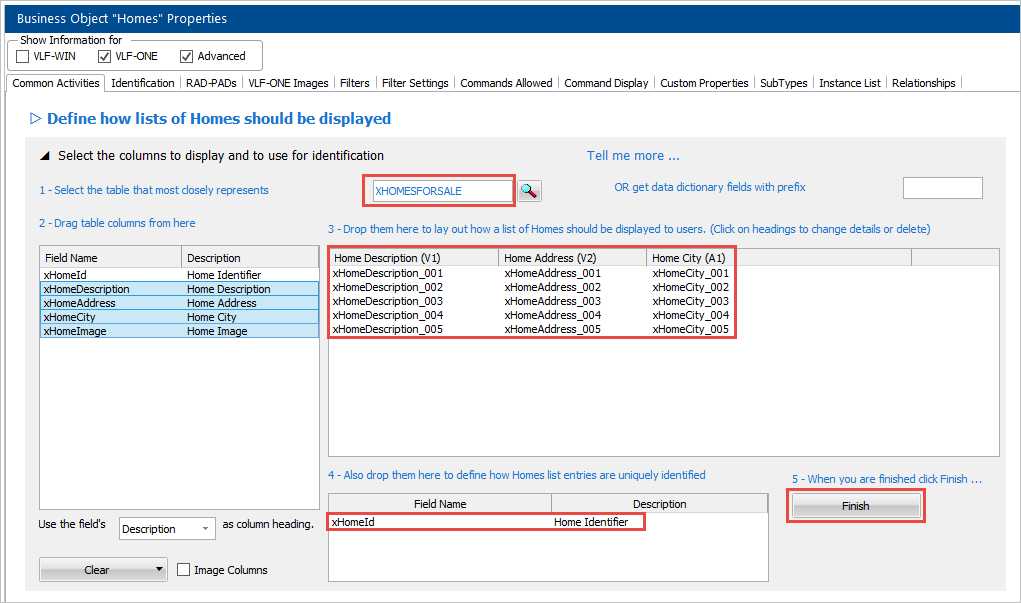The height and width of the screenshot is (603, 1021).
Task: Focus the data dictionary prefix field
Action: point(942,188)
